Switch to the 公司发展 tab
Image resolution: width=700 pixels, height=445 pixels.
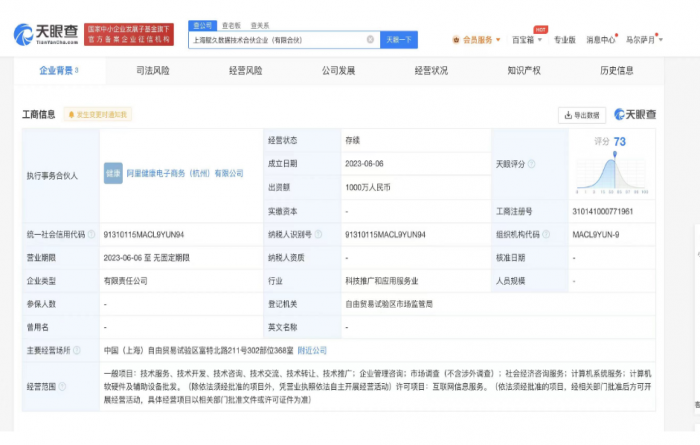click(x=338, y=71)
